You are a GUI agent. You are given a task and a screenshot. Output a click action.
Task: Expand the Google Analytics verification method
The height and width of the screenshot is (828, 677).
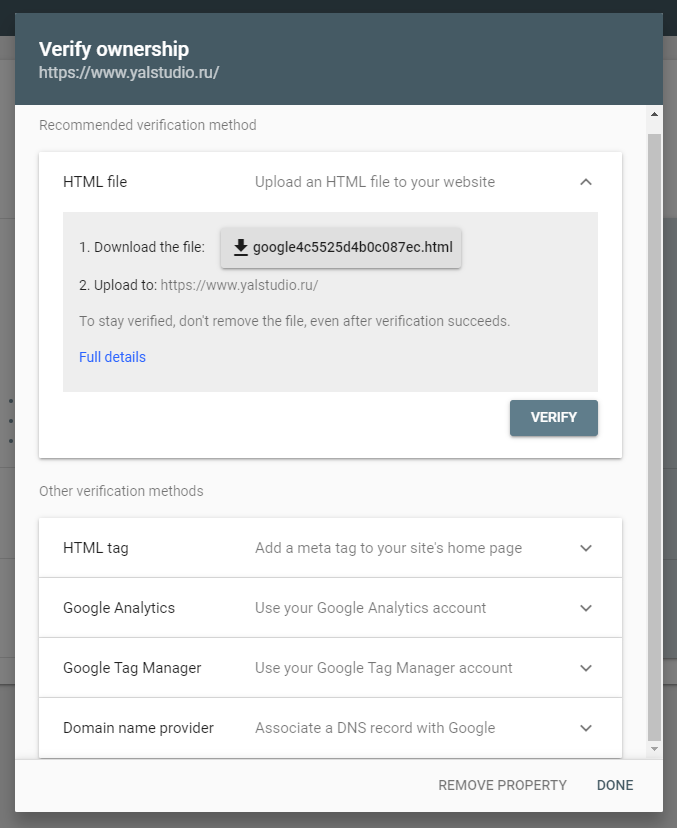click(586, 608)
